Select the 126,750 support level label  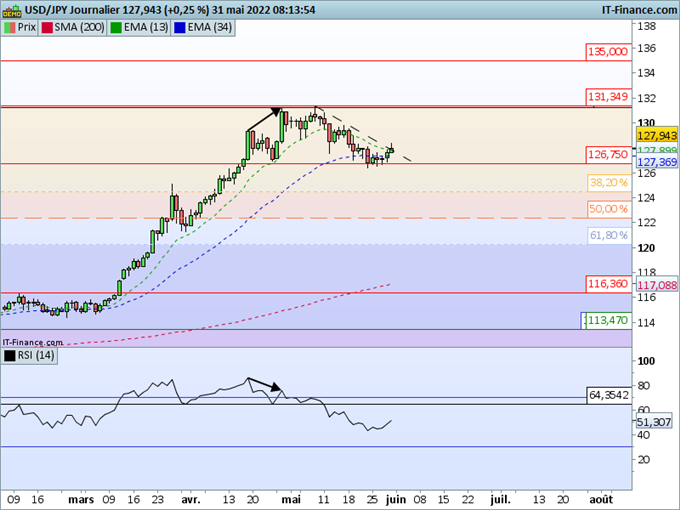click(608, 154)
